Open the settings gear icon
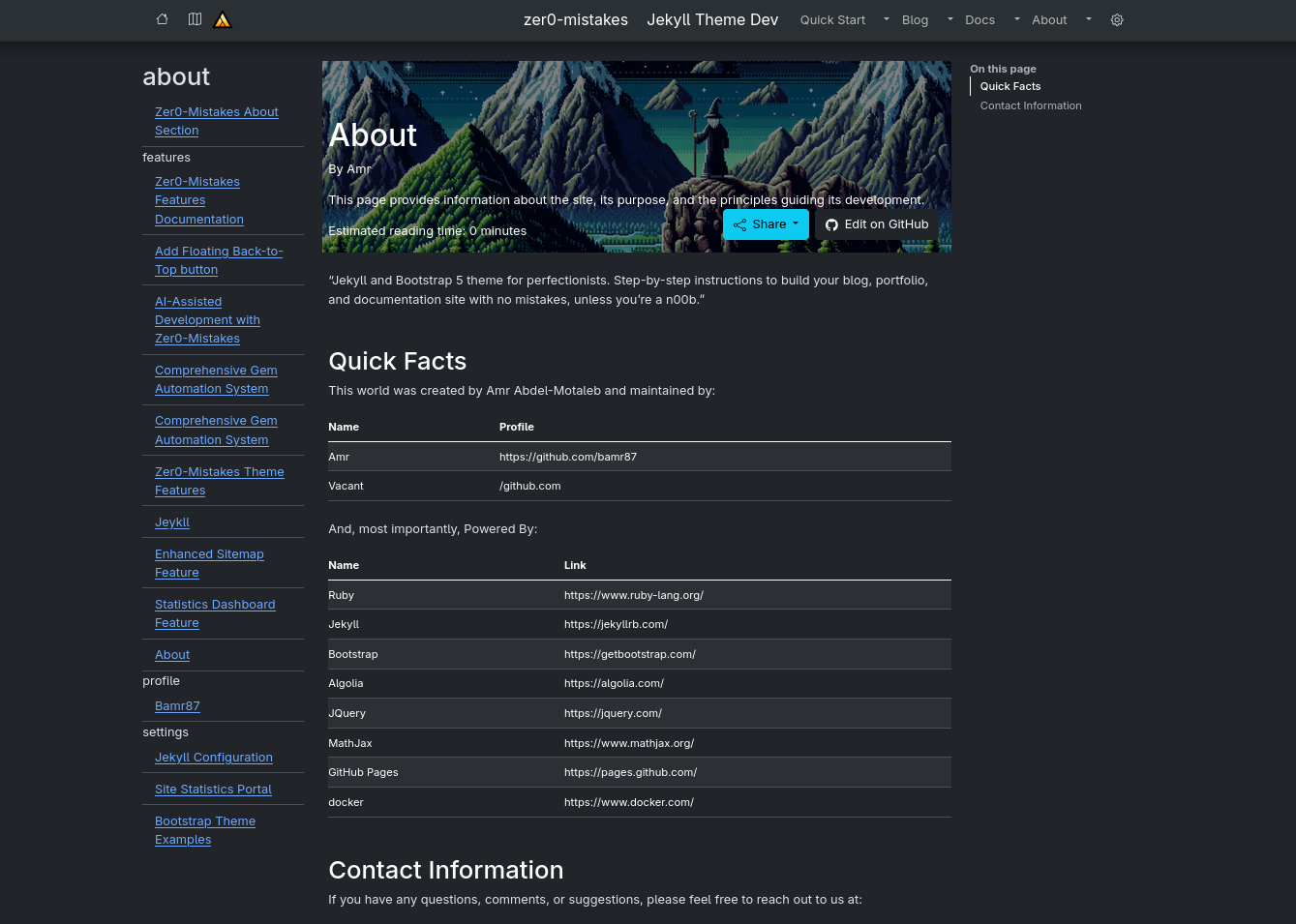Image resolution: width=1296 pixels, height=924 pixels. coord(1117,20)
